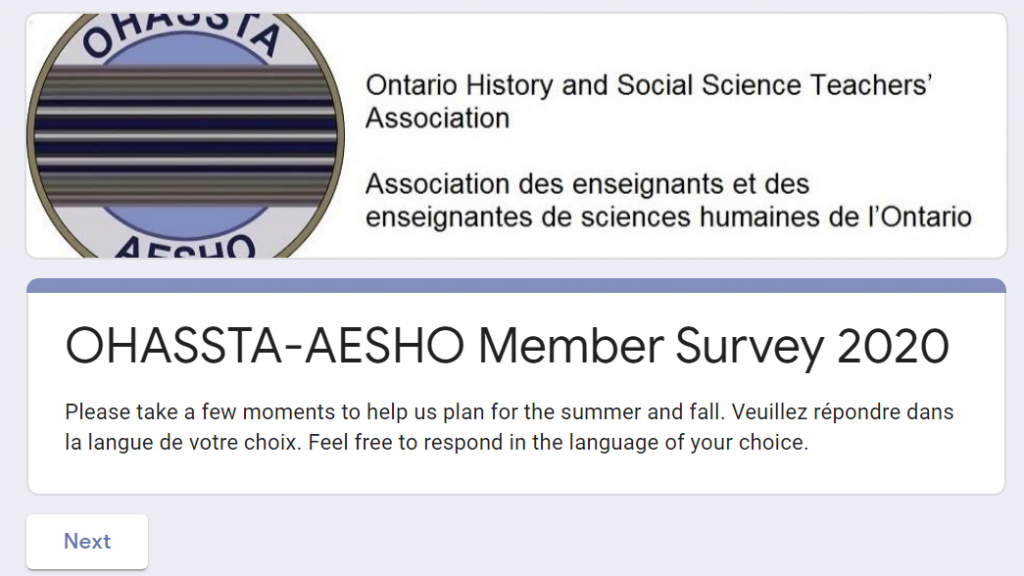Click the striped band across the logo
This screenshot has height=576, width=1024.
click(x=185, y=136)
